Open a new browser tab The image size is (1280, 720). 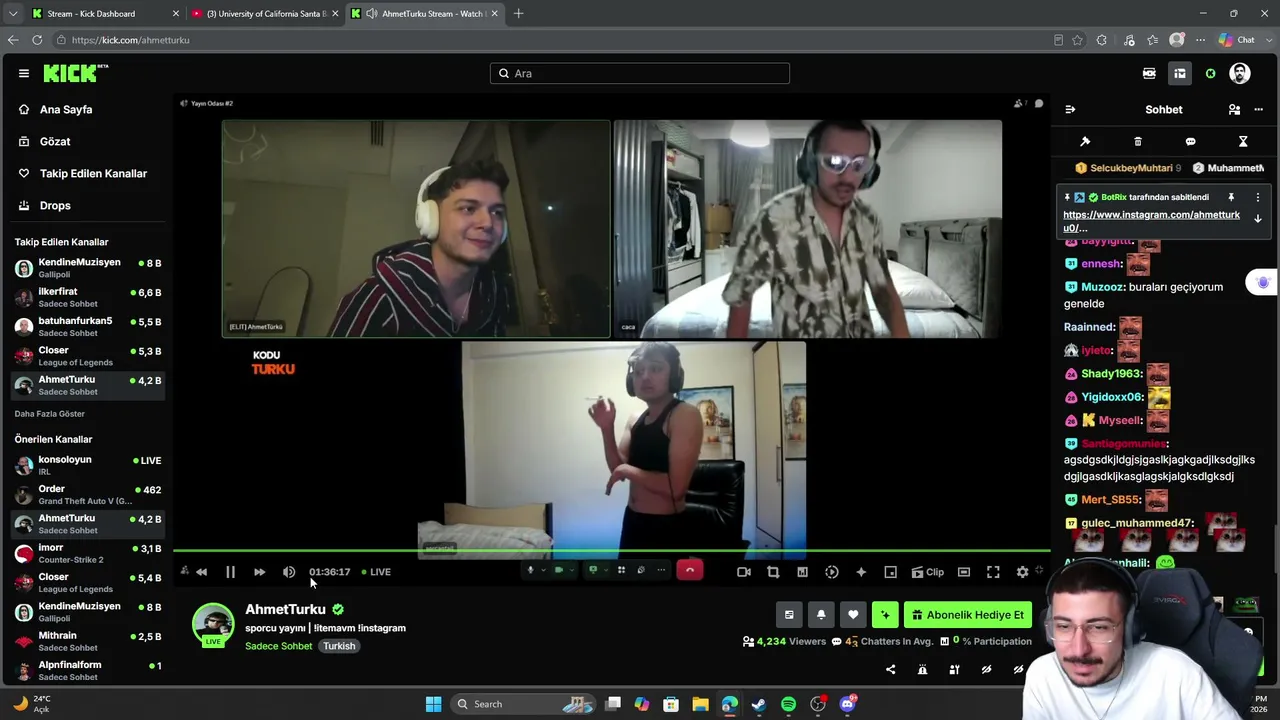pyautogui.click(x=518, y=13)
